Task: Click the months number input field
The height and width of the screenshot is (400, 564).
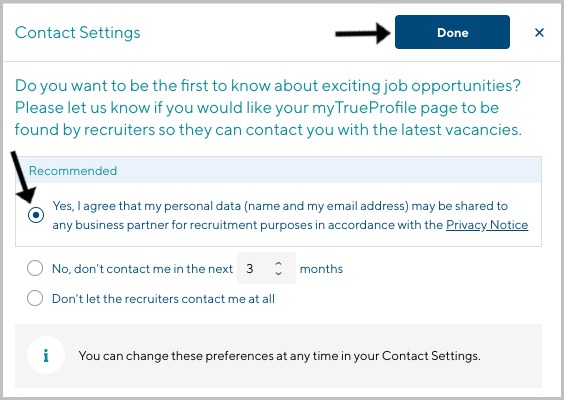Action: pyautogui.click(x=266, y=268)
